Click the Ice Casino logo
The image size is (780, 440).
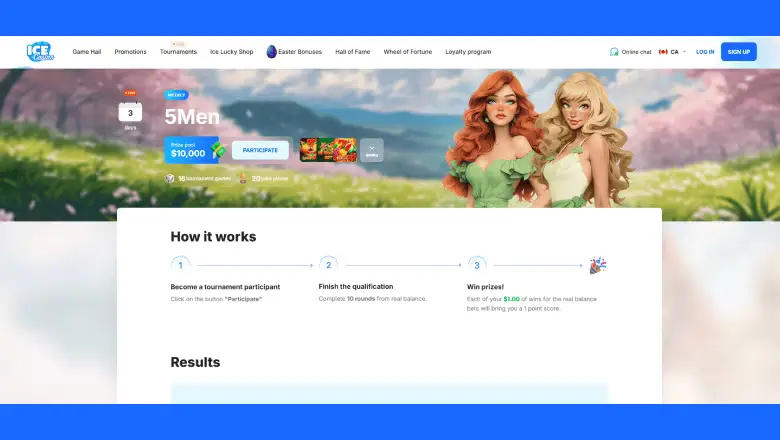[x=40, y=51]
